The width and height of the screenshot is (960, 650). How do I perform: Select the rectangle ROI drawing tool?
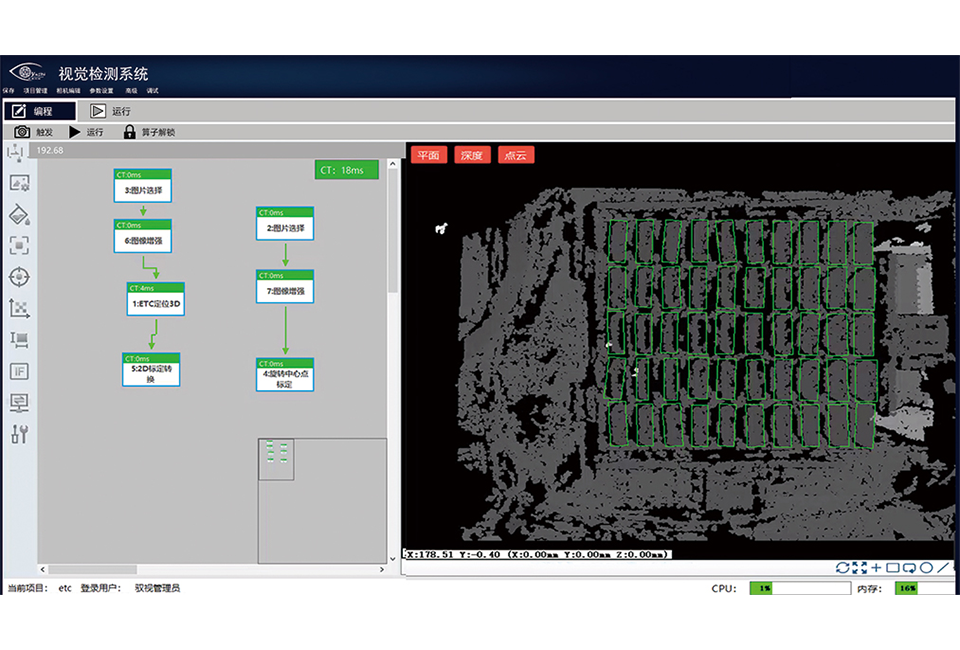coord(893,568)
